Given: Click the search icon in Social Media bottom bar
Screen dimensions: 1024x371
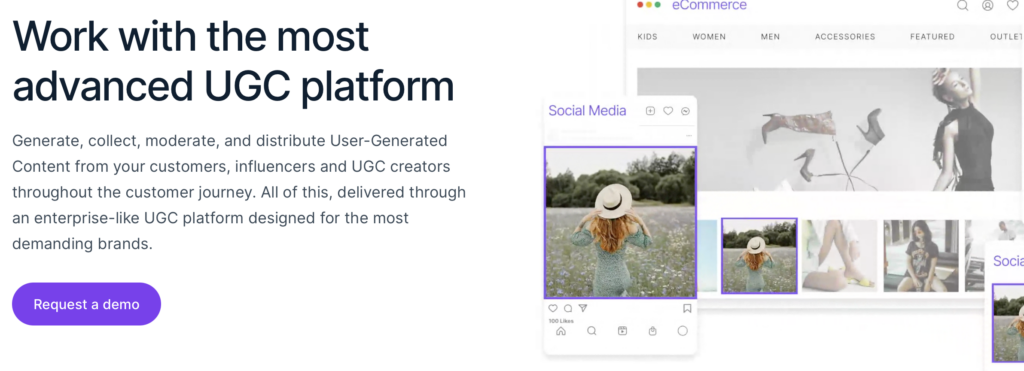Looking at the screenshot, I should coord(592,331).
